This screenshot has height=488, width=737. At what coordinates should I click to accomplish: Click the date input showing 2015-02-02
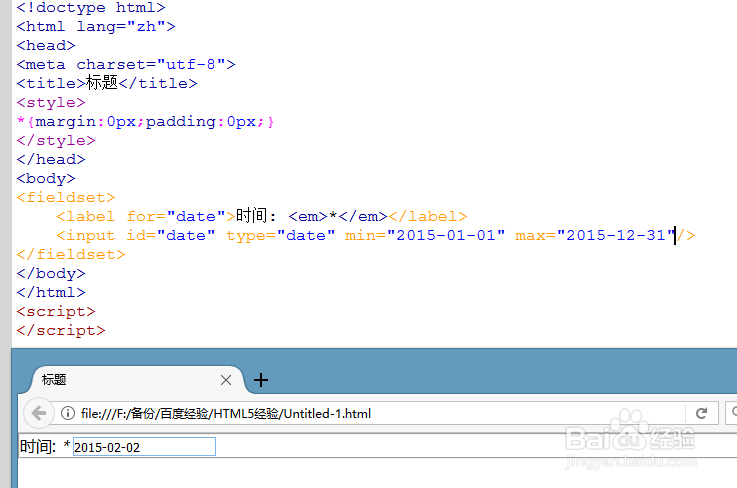pyautogui.click(x=144, y=447)
